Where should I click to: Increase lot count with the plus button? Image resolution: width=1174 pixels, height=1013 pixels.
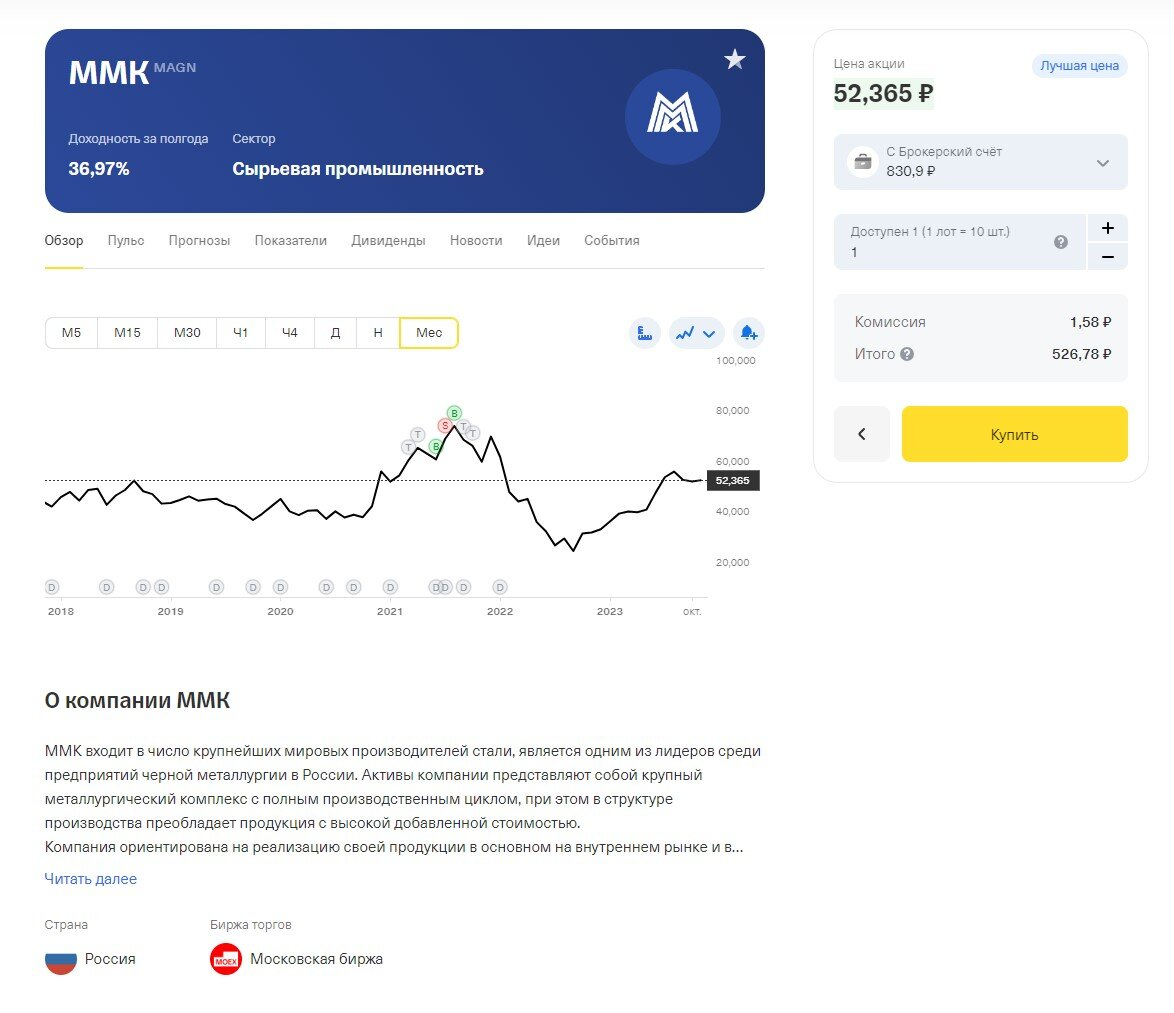pyautogui.click(x=1107, y=228)
